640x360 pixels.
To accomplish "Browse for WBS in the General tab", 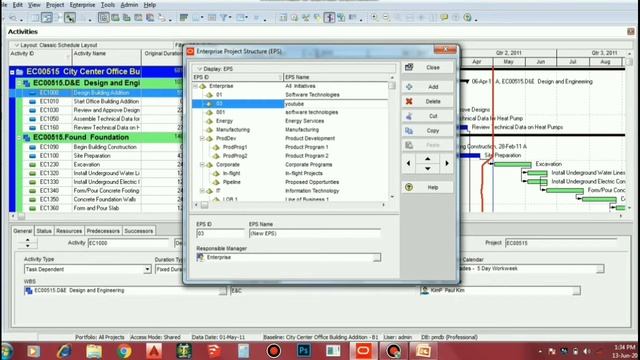I will point(222,291).
